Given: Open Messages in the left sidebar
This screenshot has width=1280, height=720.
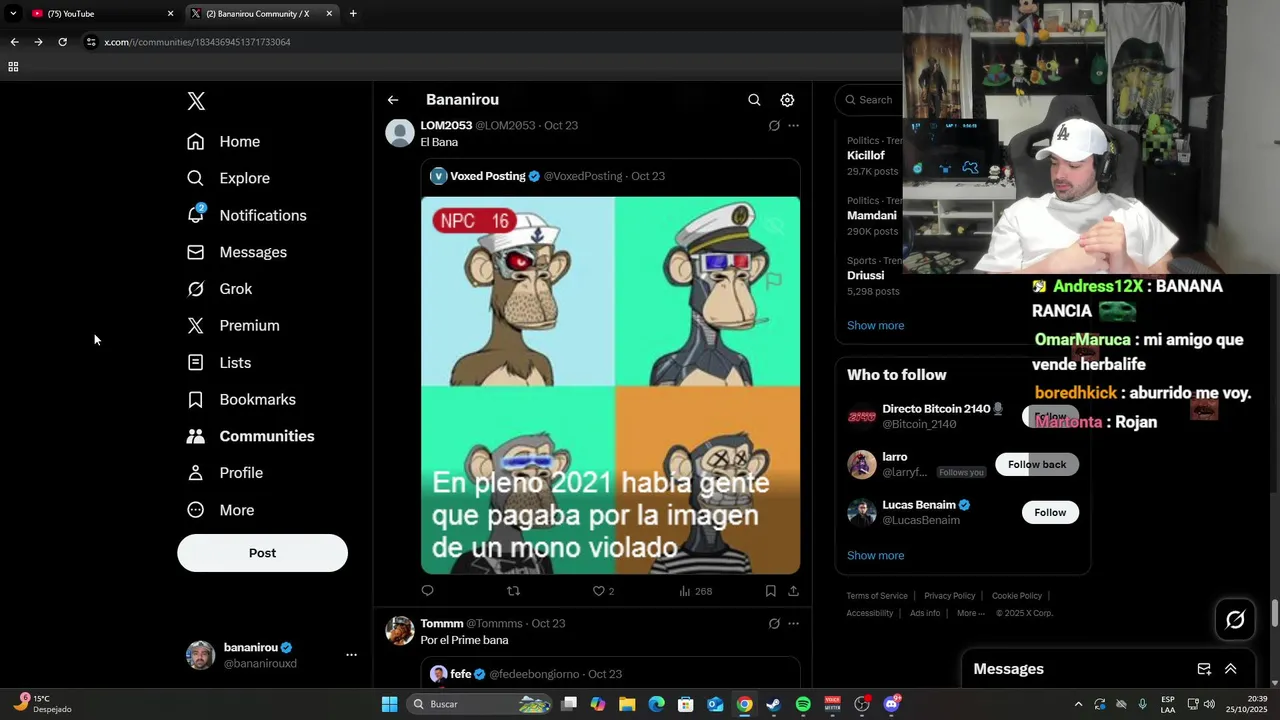Looking at the screenshot, I should pos(237,252).
